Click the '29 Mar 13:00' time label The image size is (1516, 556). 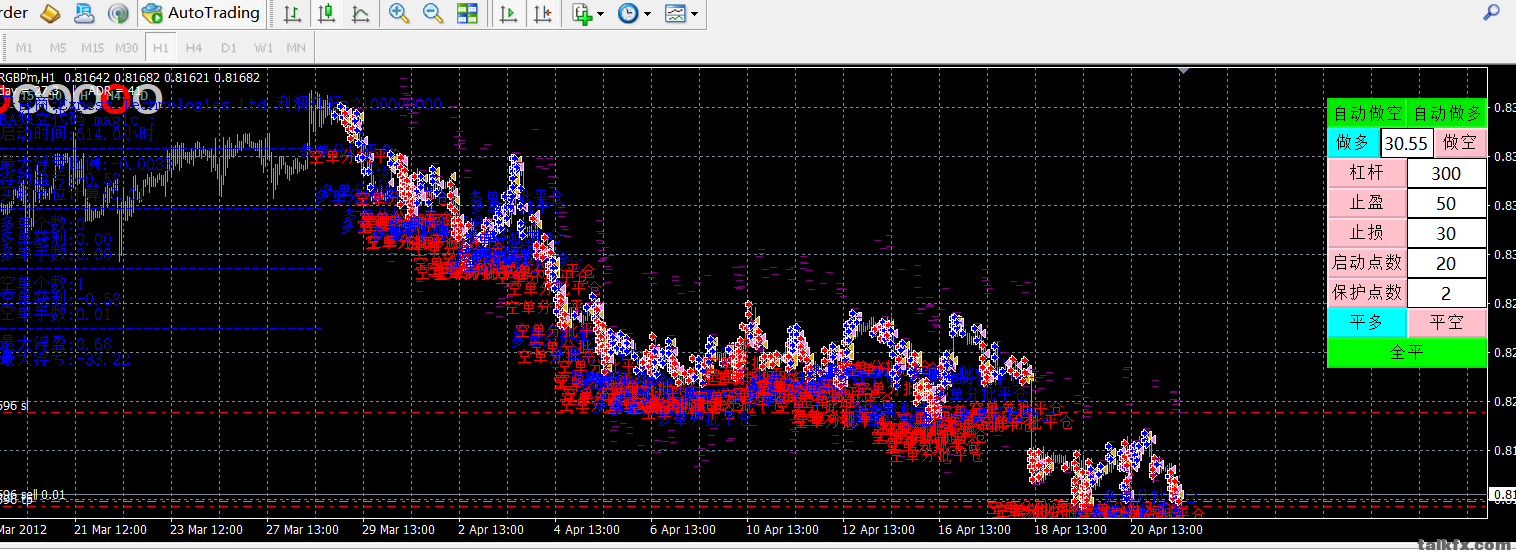click(398, 530)
